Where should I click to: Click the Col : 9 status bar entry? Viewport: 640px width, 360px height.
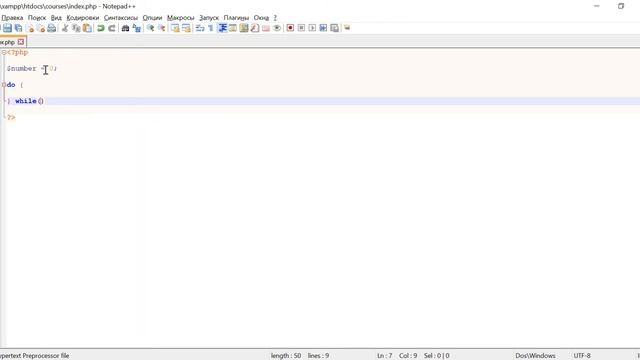408,356
